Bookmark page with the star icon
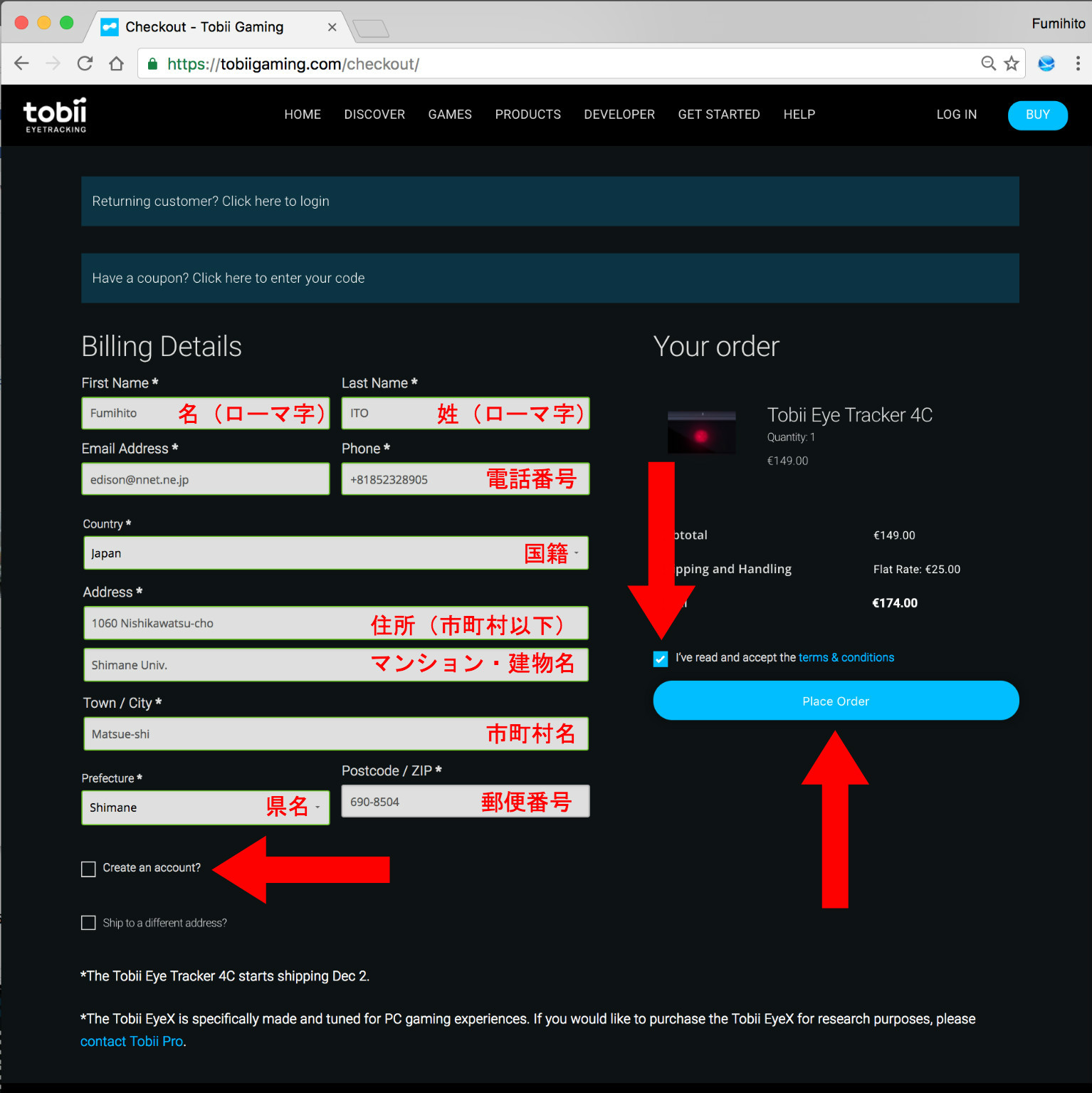1092x1093 pixels. click(1012, 63)
